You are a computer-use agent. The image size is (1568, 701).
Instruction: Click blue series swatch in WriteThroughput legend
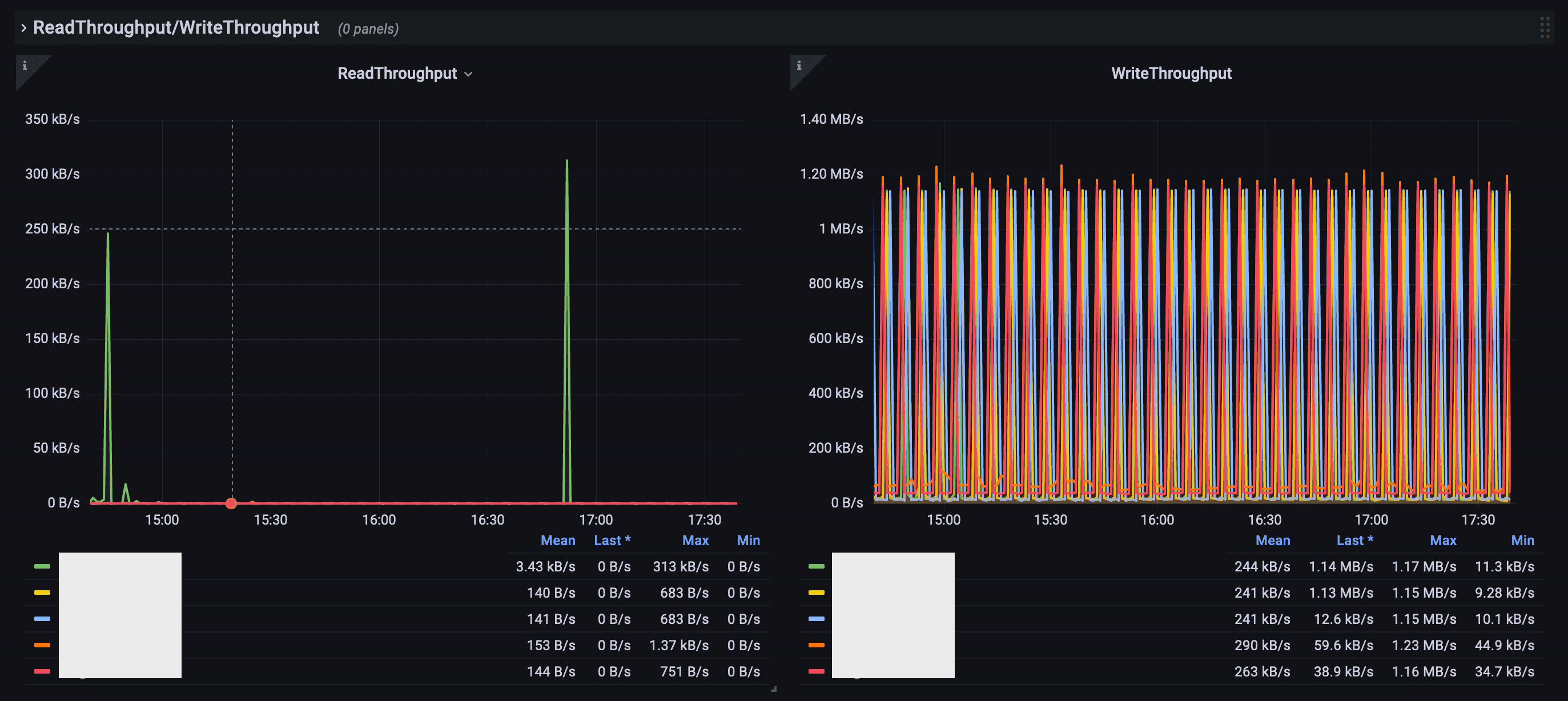816,619
